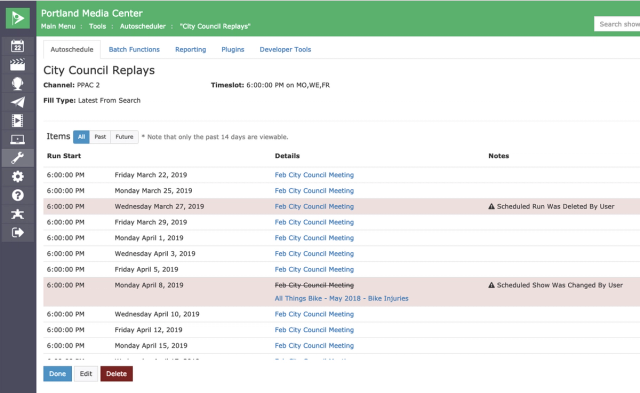Open Feb City Council Meeting for March 25
640x393 pixels.
314,191
